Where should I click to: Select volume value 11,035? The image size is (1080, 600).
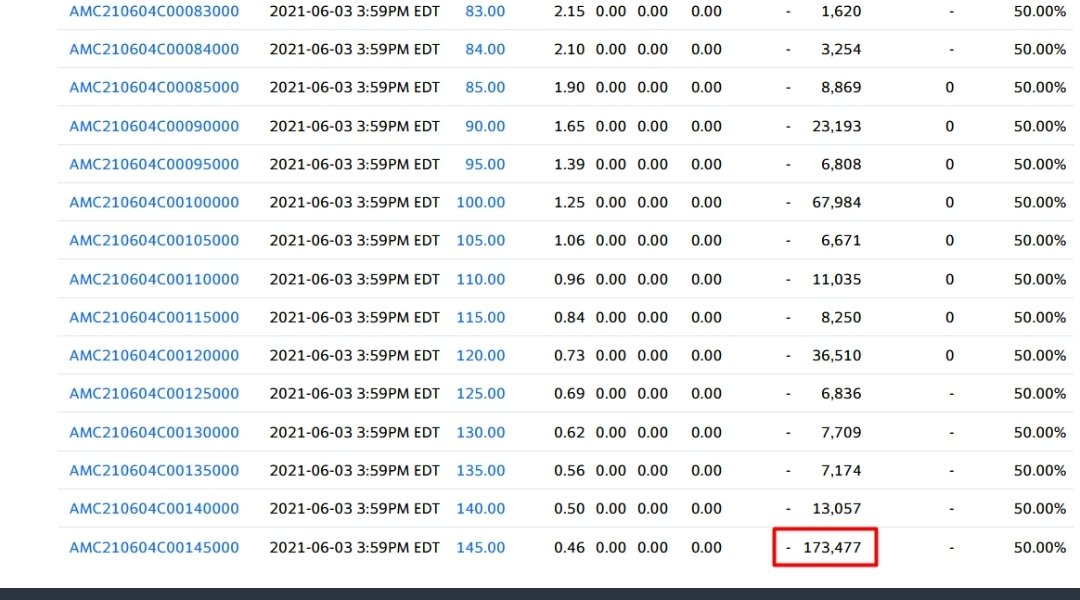pyautogui.click(x=837, y=280)
